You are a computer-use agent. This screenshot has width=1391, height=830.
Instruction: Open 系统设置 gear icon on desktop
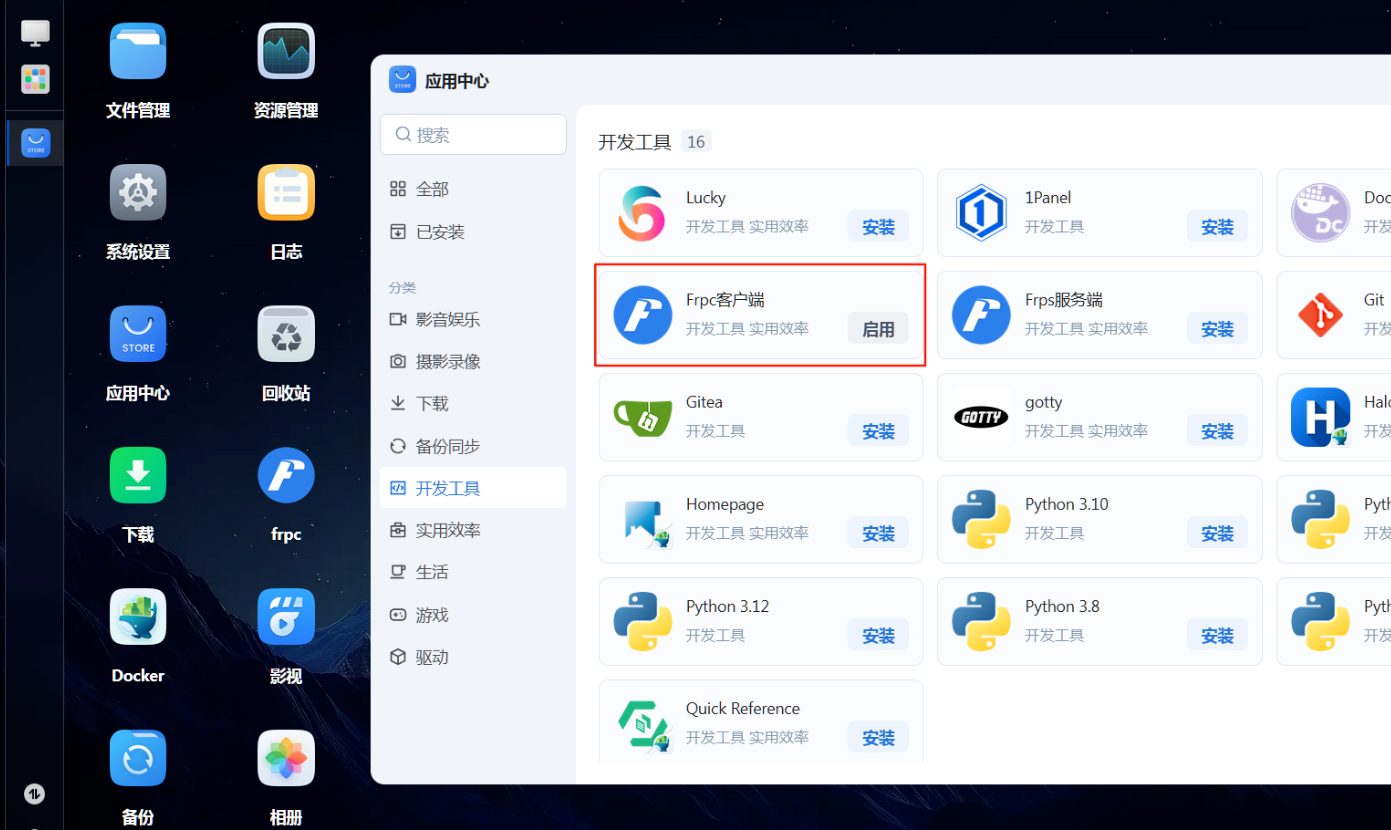point(138,192)
